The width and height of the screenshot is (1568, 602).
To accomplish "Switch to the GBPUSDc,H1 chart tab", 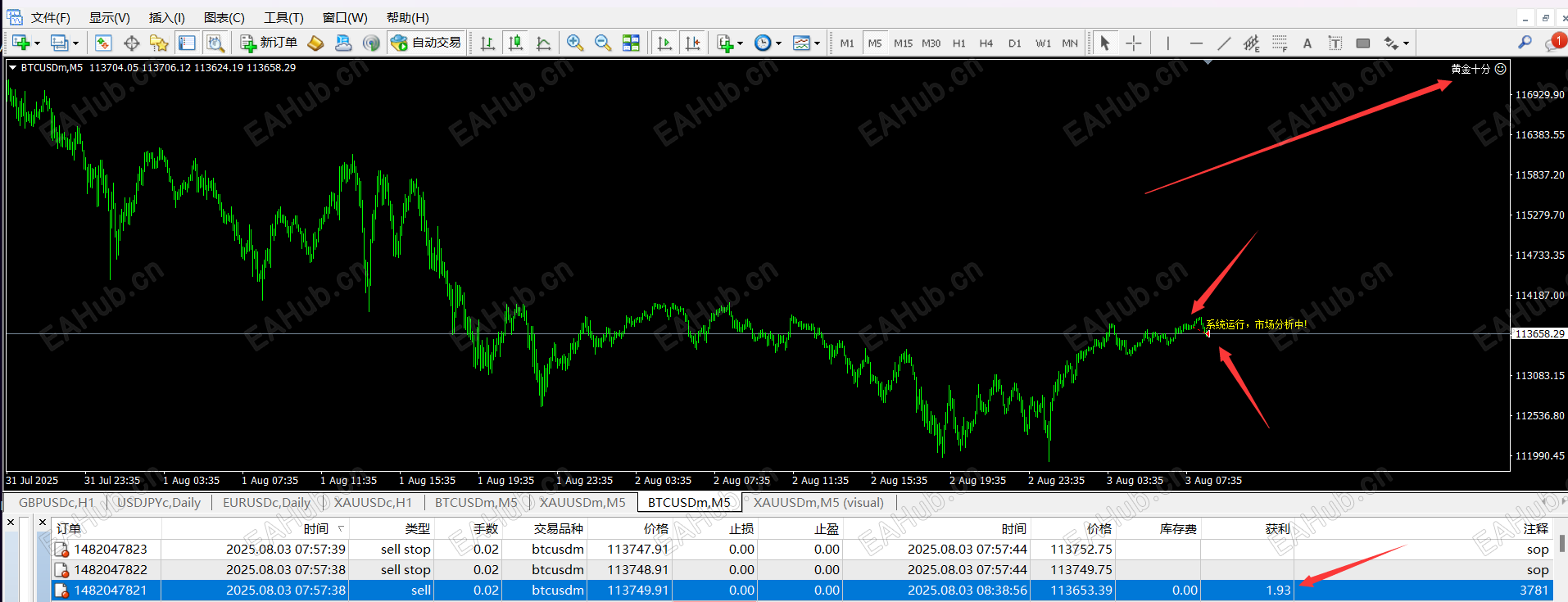I will [x=57, y=502].
